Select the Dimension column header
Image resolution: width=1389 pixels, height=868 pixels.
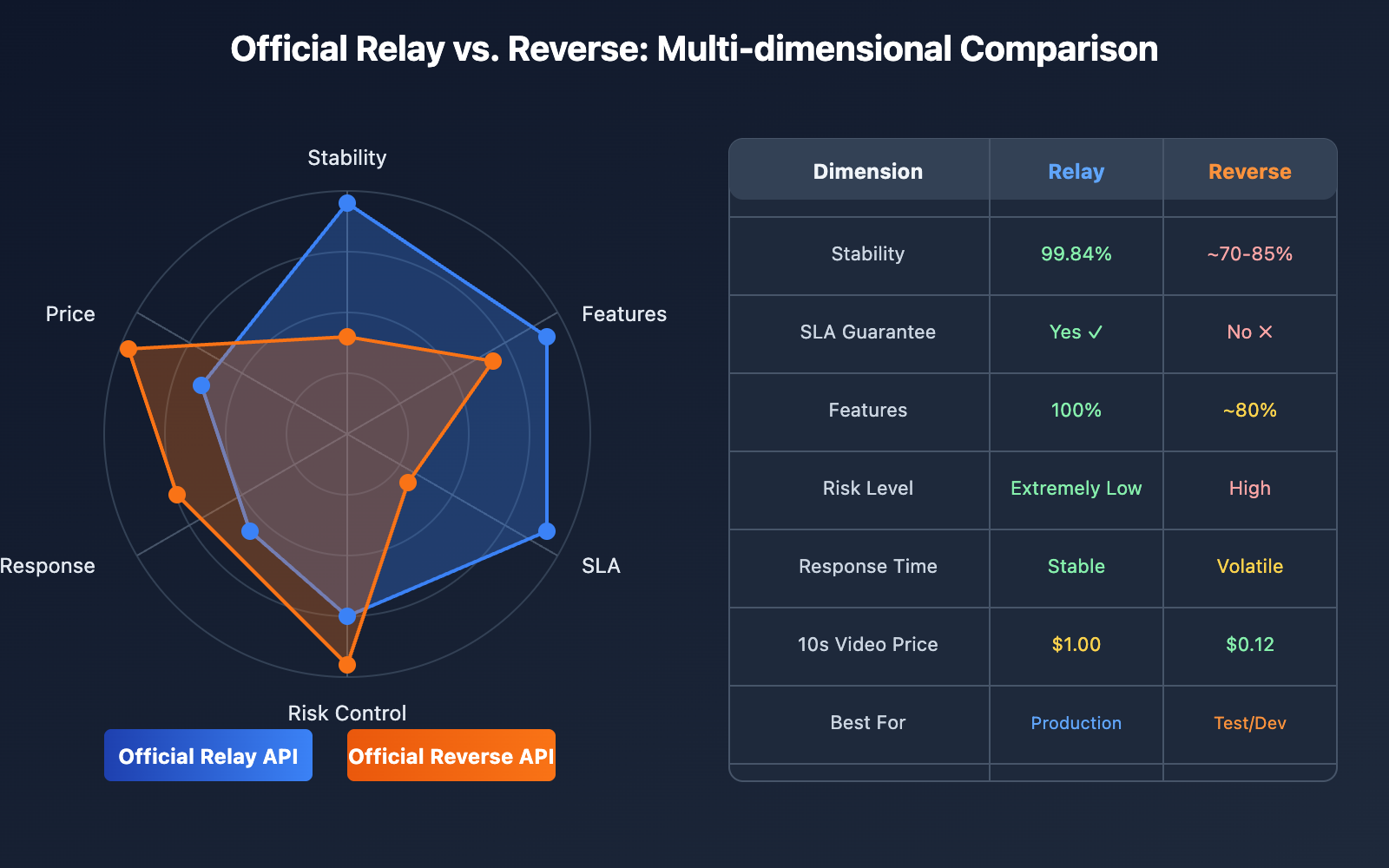click(x=867, y=171)
